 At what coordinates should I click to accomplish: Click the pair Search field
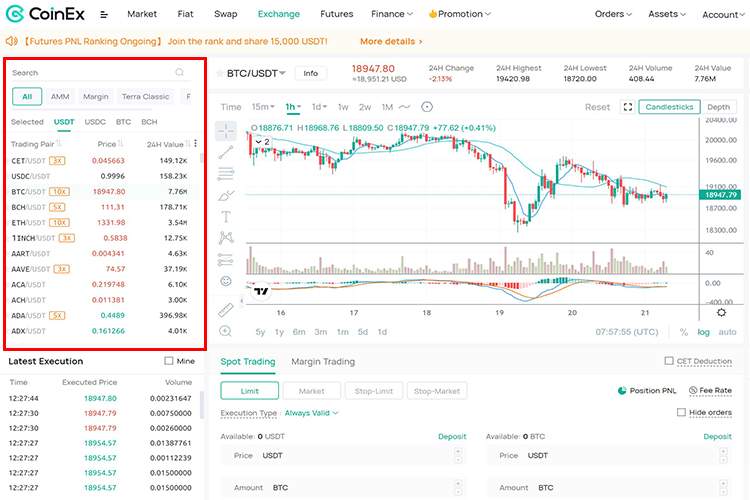[100, 72]
